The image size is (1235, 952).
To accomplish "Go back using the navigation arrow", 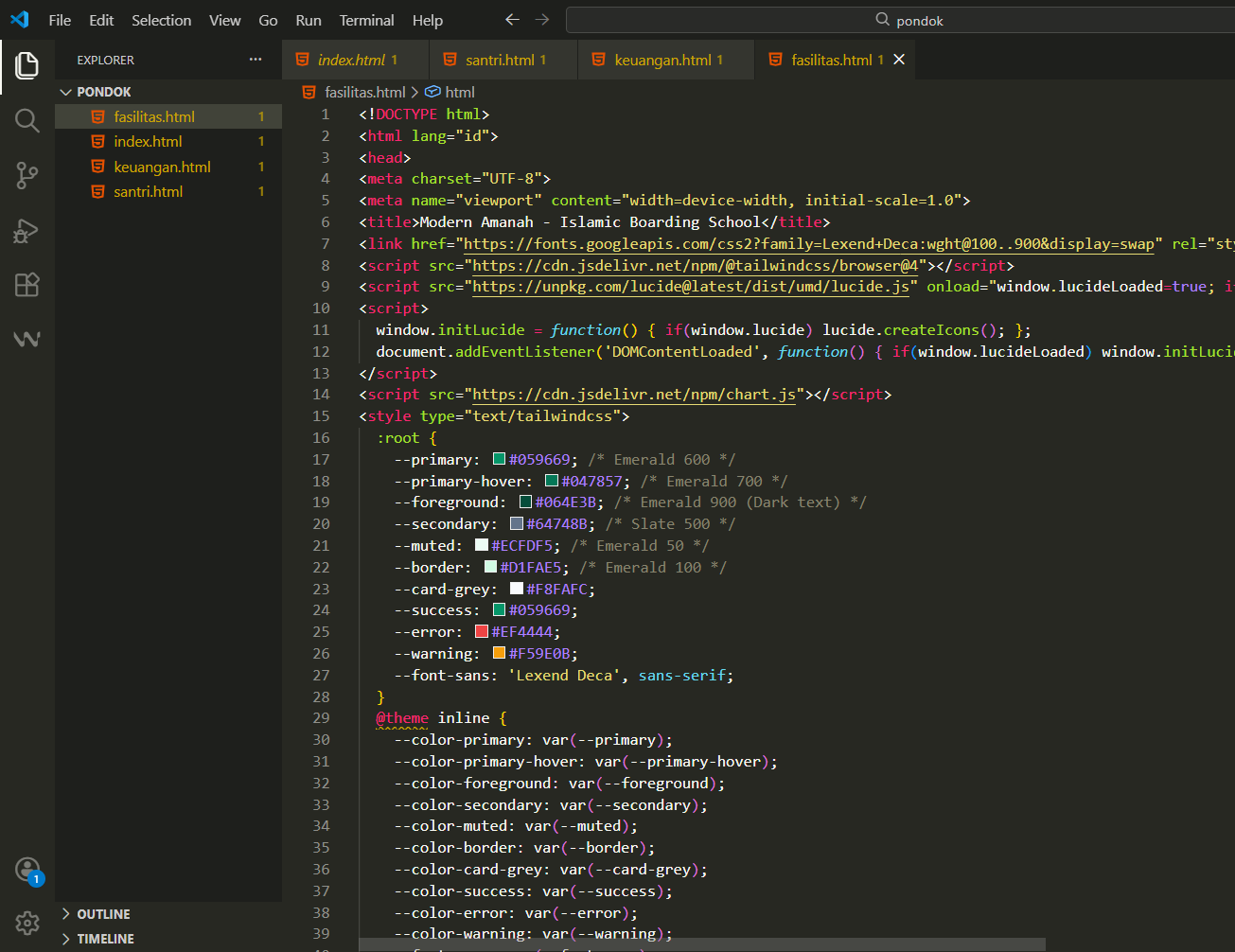I will click(x=512, y=20).
